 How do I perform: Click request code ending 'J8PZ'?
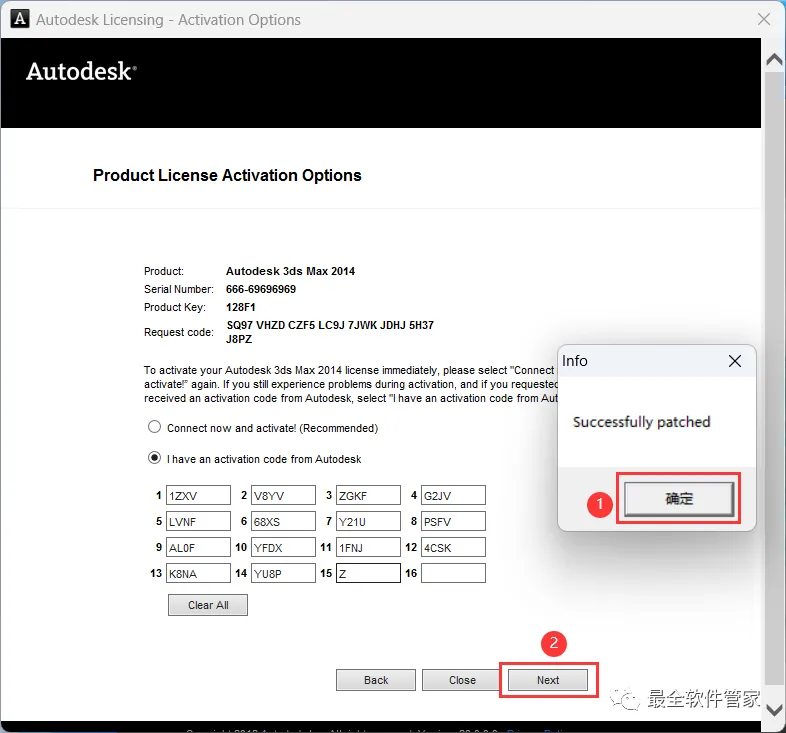(x=239, y=339)
